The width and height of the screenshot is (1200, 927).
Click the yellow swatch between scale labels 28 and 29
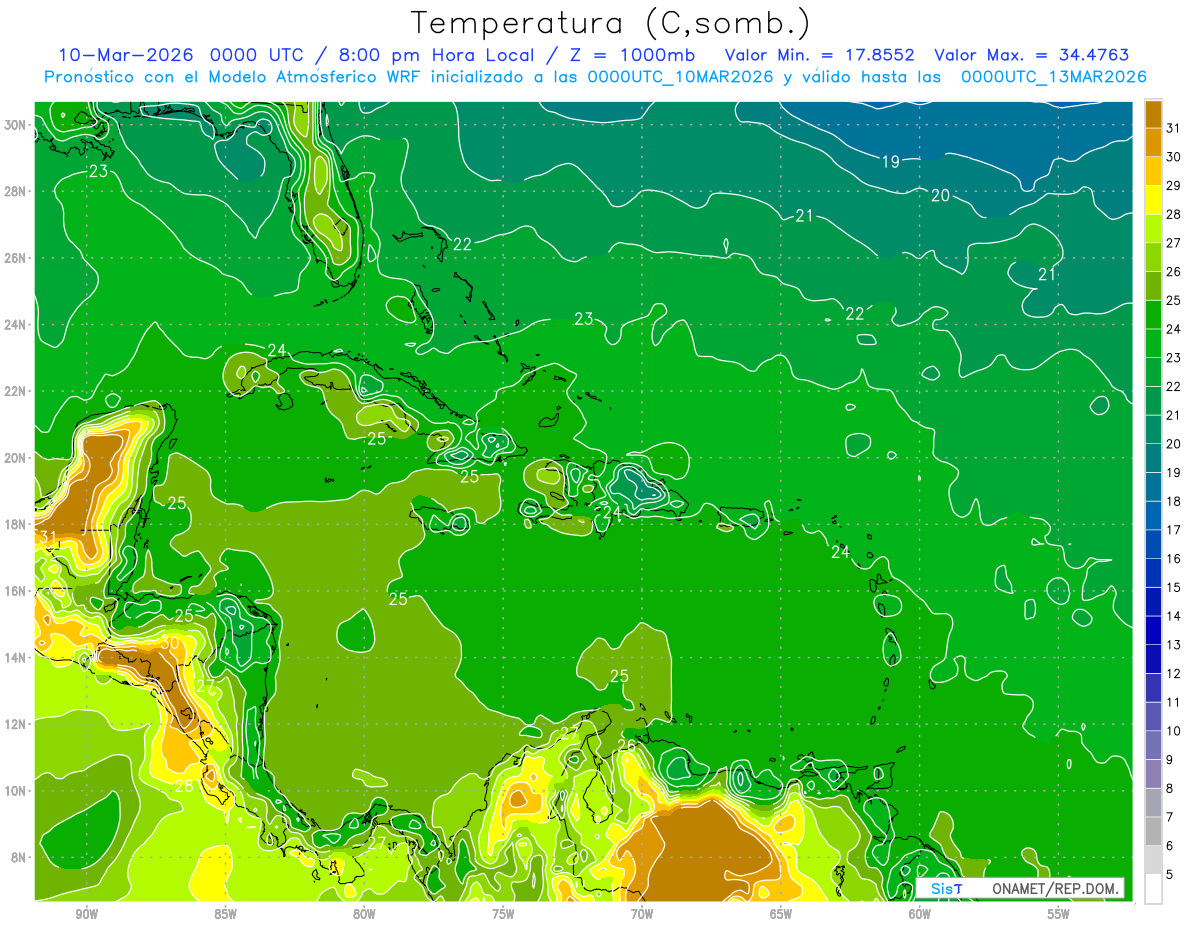pyautogui.click(x=1153, y=201)
